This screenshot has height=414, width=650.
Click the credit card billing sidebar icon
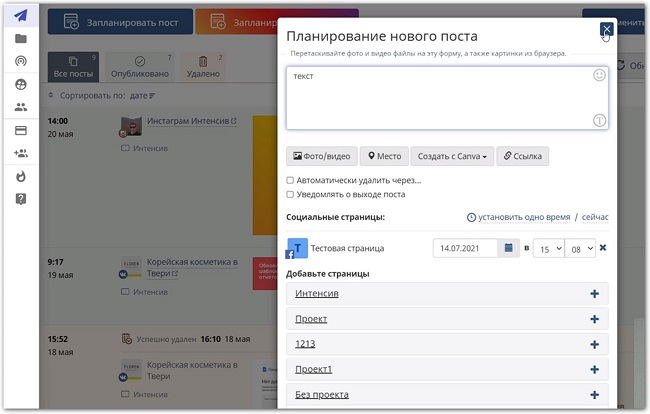coord(20,130)
